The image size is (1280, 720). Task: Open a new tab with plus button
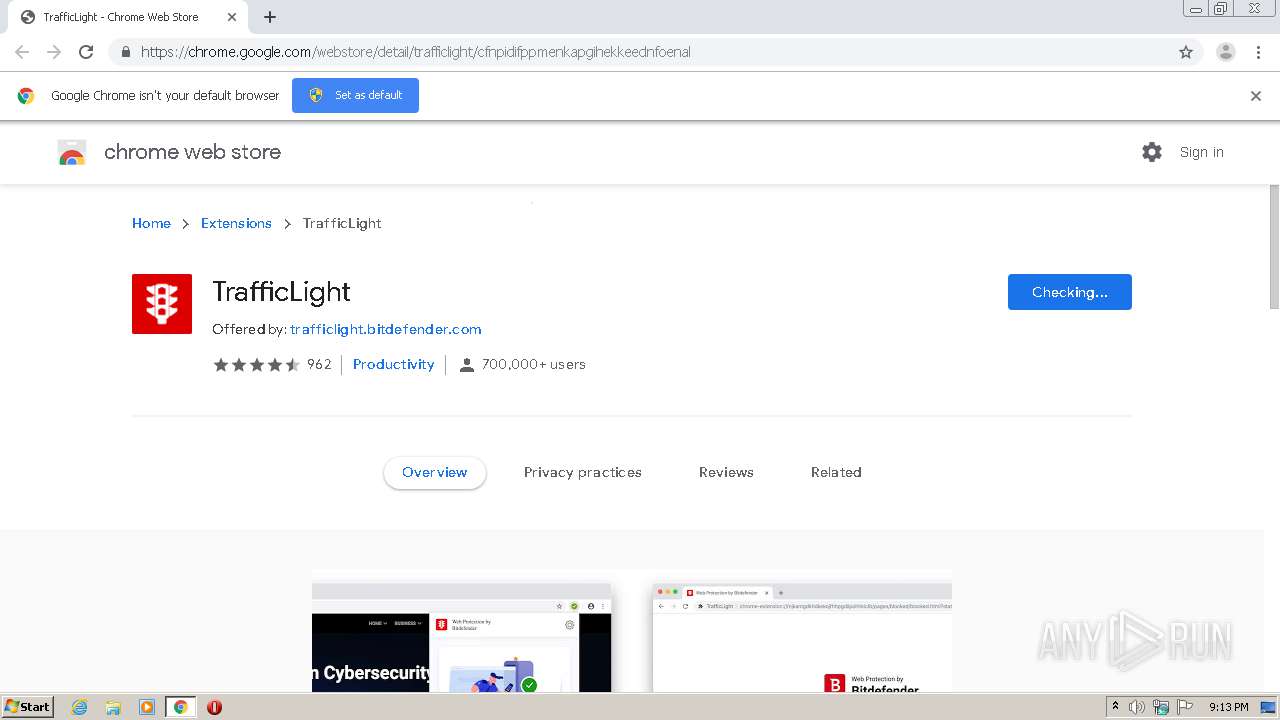tap(270, 17)
